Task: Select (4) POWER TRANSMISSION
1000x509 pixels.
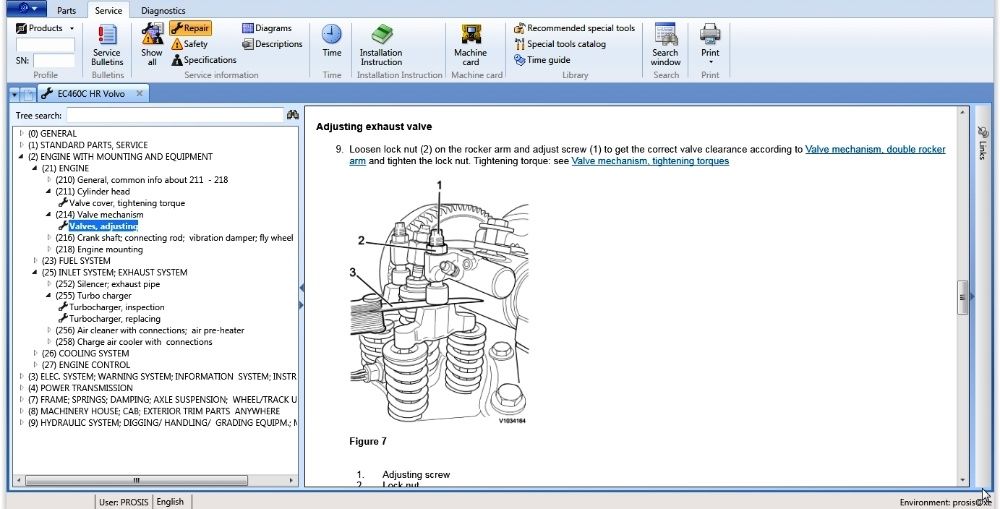Action: tap(80, 387)
